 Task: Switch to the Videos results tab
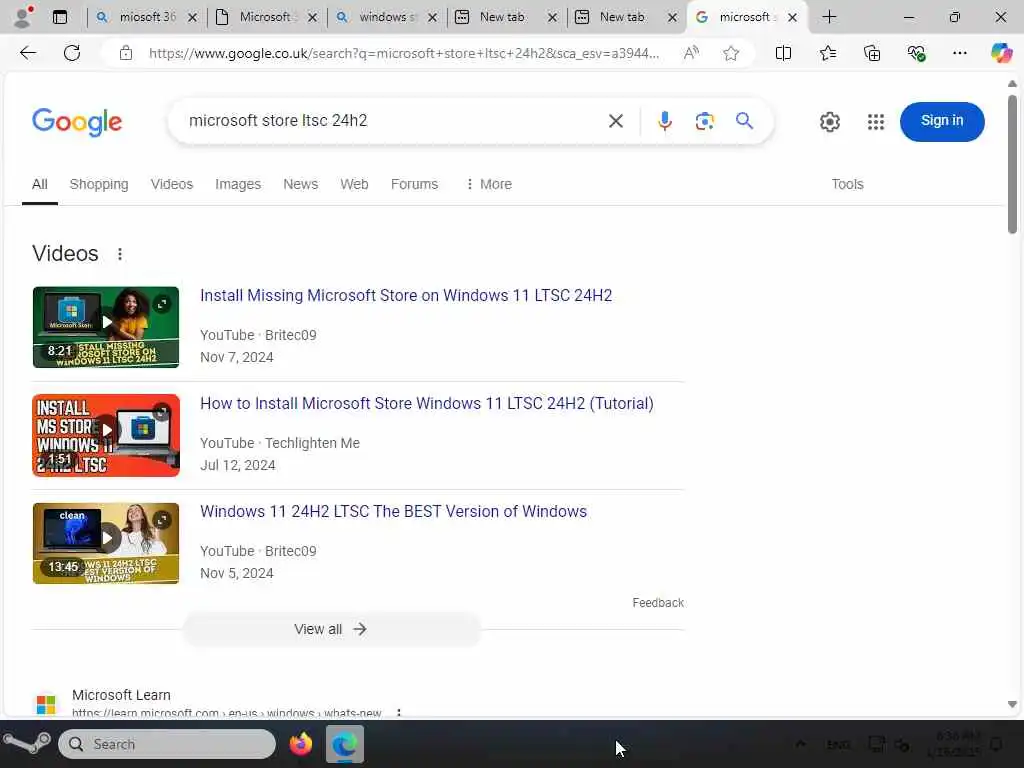tap(172, 184)
